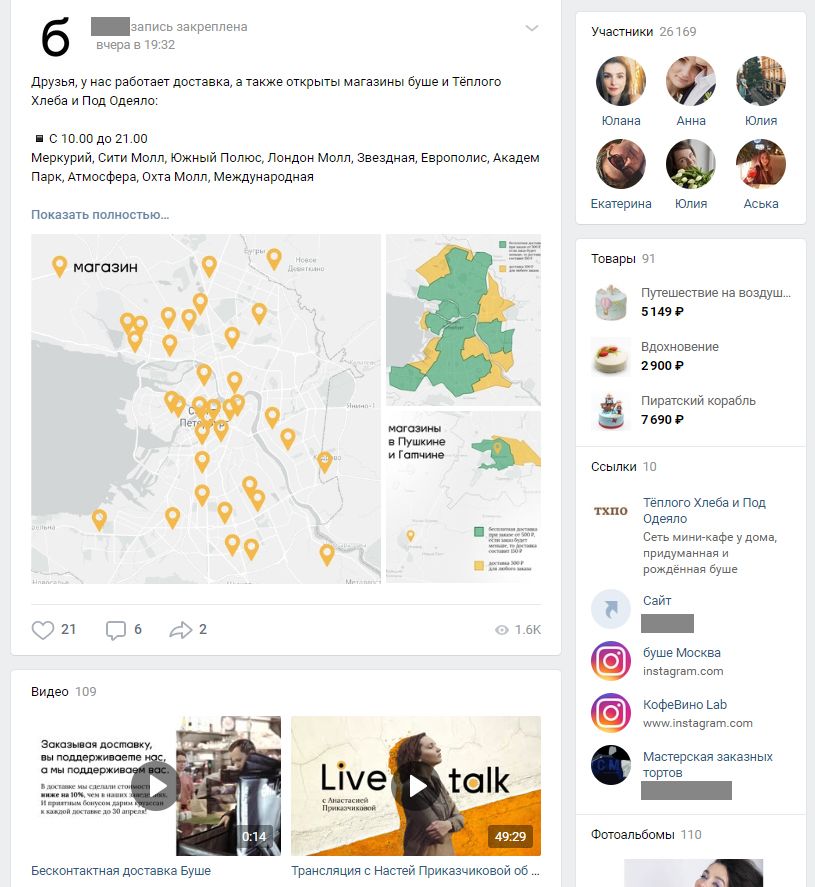Open Юлана's member profile avatar
The image size is (815, 887).
[x=621, y=81]
